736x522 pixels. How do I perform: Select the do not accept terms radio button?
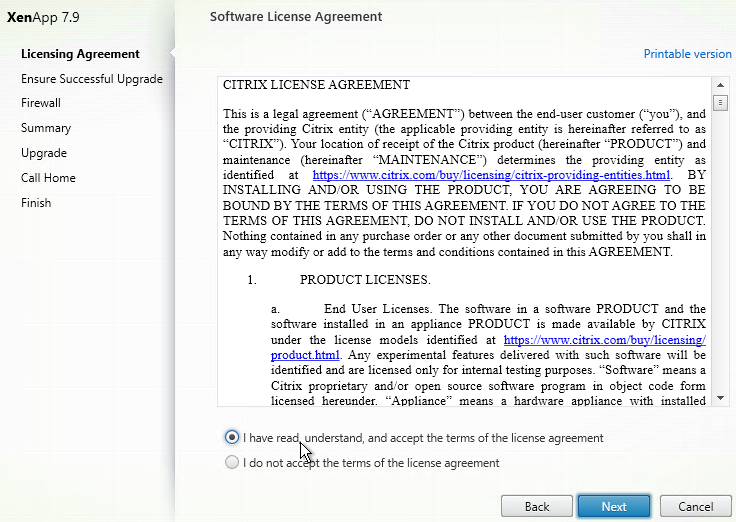pos(231,462)
